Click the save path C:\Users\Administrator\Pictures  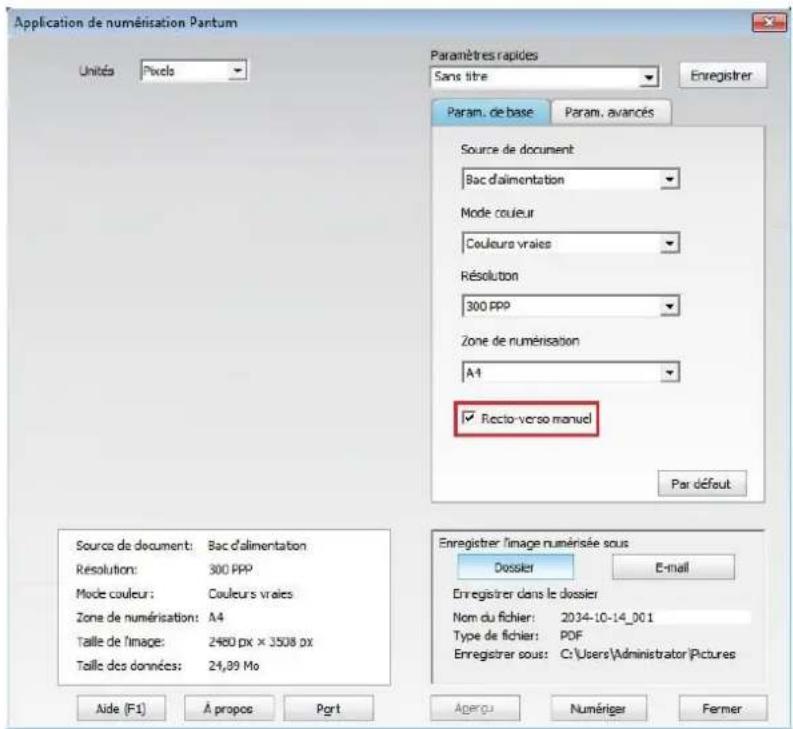[648, 654]
